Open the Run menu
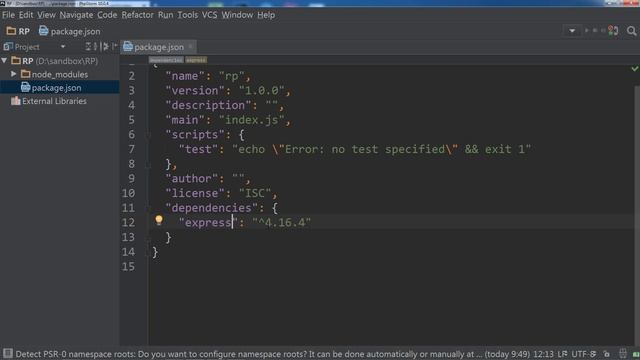Screen dimensions: 640x360 pos(165,15)
